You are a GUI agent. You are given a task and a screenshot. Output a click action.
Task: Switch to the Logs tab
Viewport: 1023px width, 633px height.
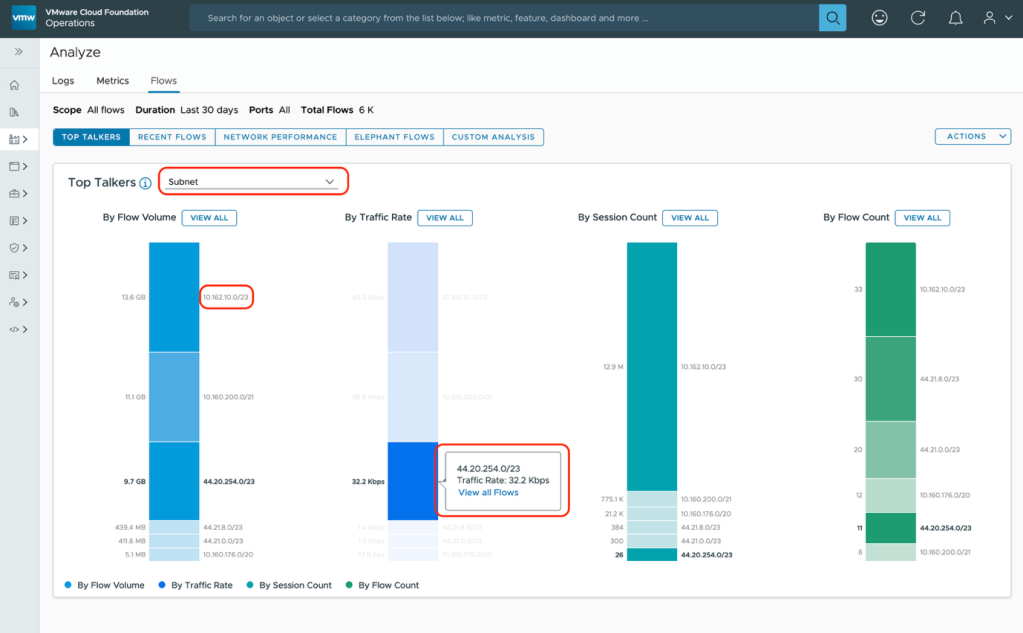(63, 81)
